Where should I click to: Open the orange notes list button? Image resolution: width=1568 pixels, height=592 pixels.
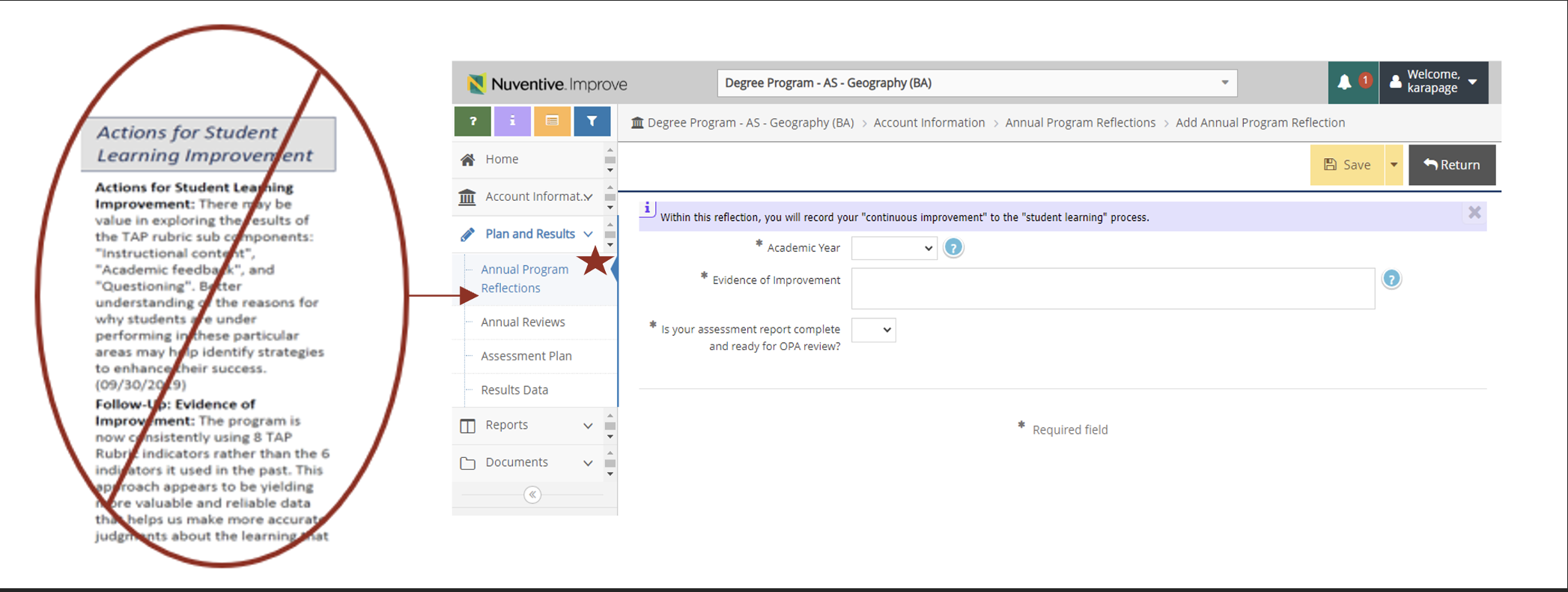(552, 121)
